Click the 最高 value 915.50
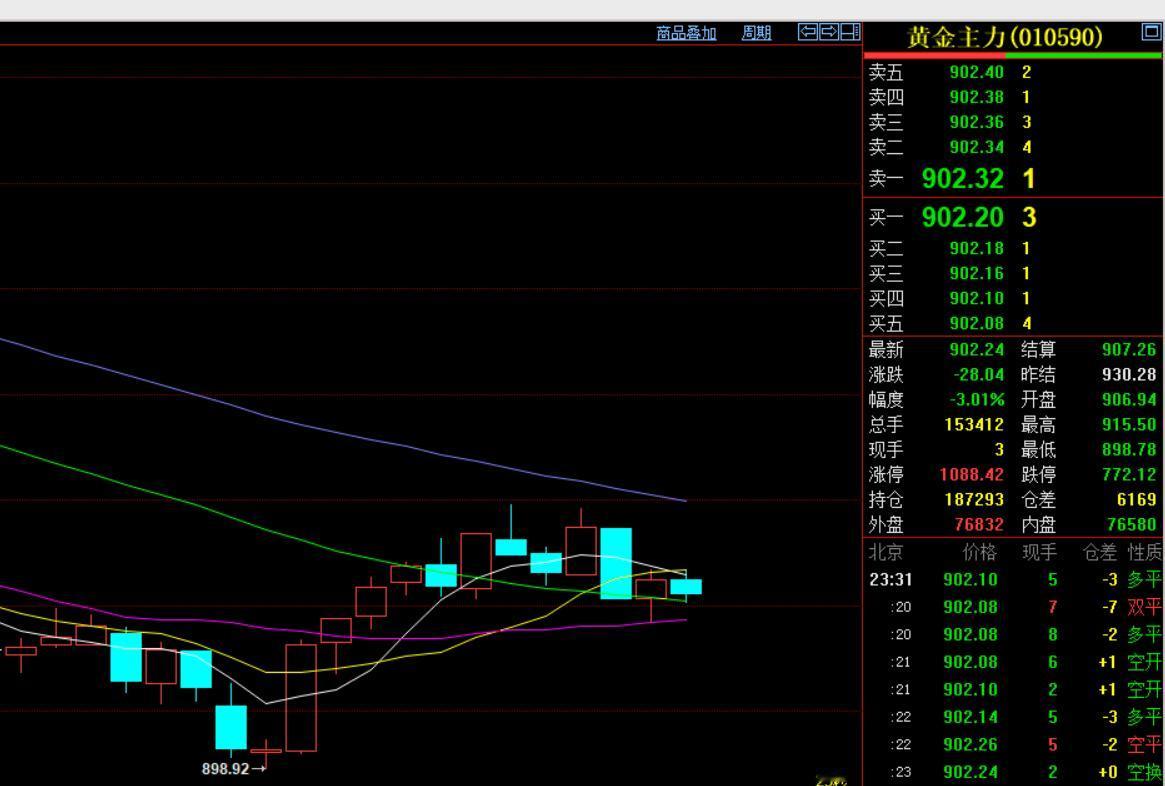The width and height of the screenshot is (1165, 786). click(x=1129, y=425)
